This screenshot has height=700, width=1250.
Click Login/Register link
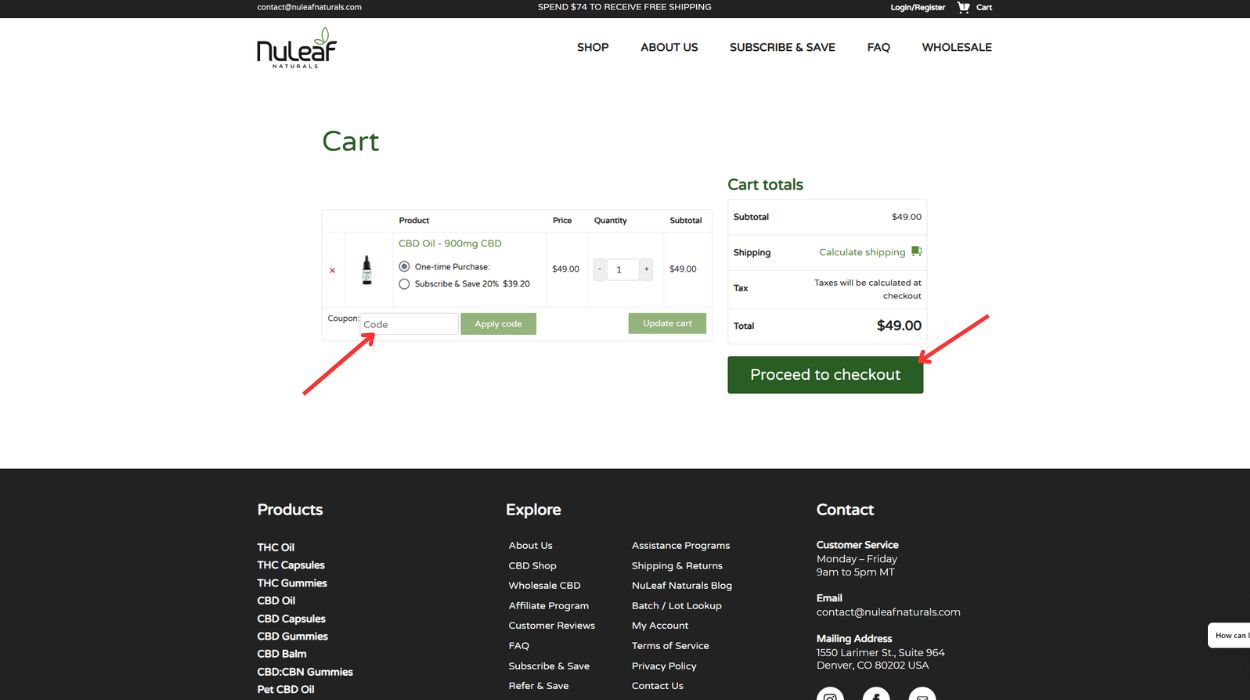tap(918, 7)
